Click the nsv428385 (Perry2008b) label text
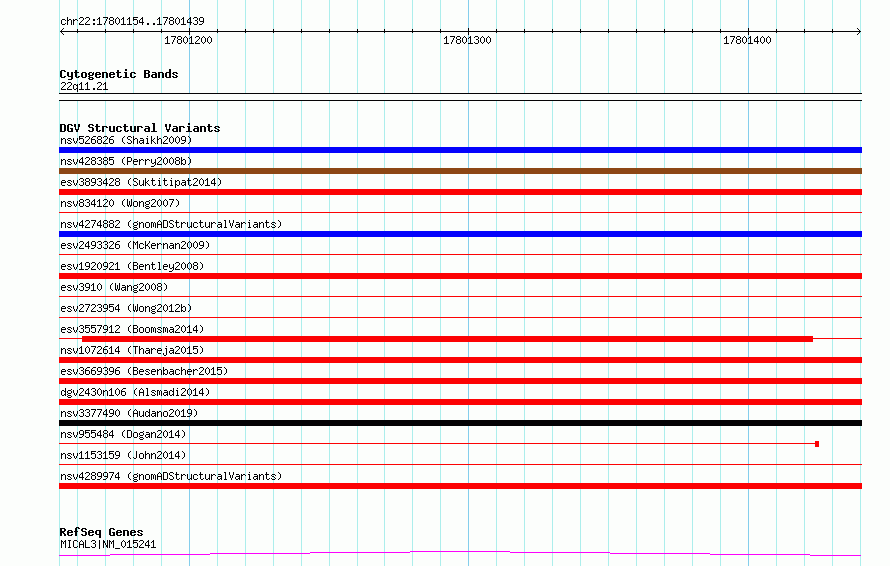890x566 pixels. point(126,161)
